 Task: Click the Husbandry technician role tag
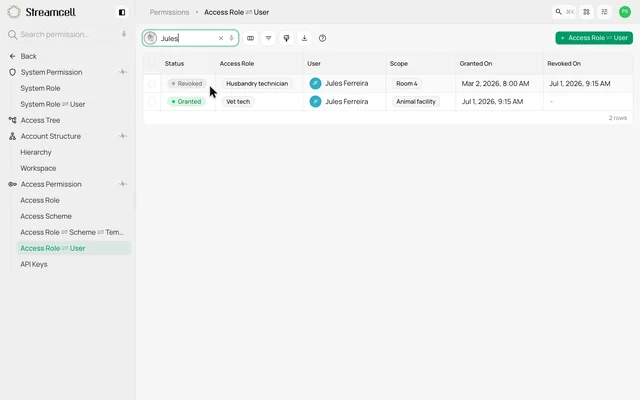tap(257, 83)
